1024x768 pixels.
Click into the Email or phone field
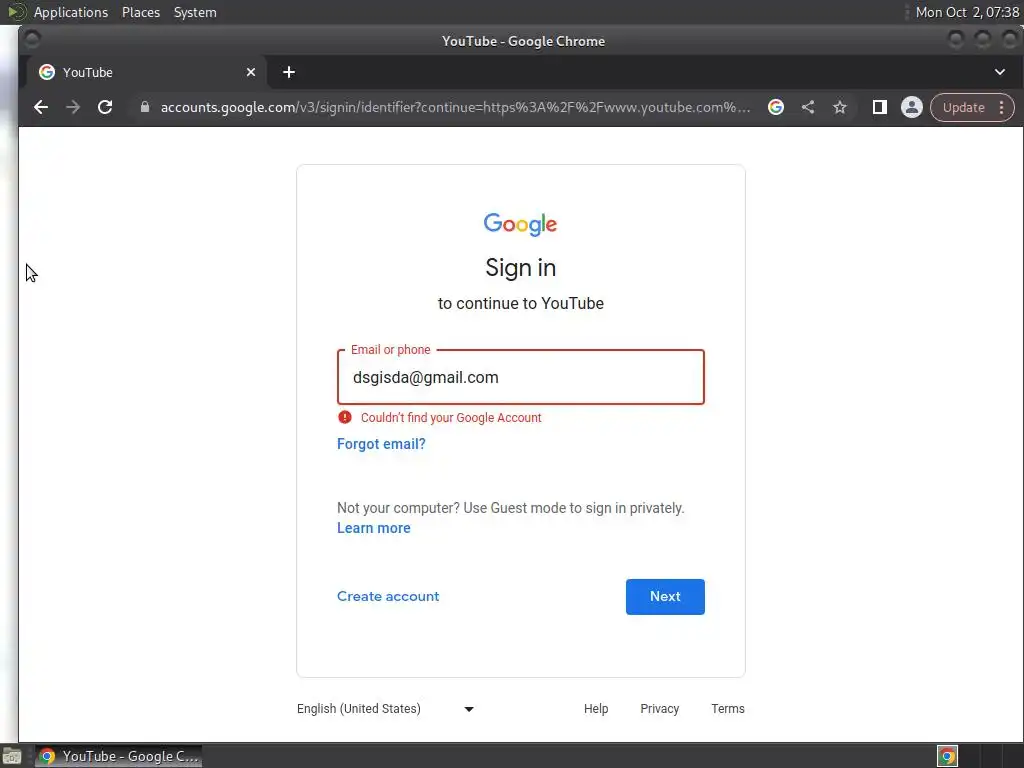[520, 377]
